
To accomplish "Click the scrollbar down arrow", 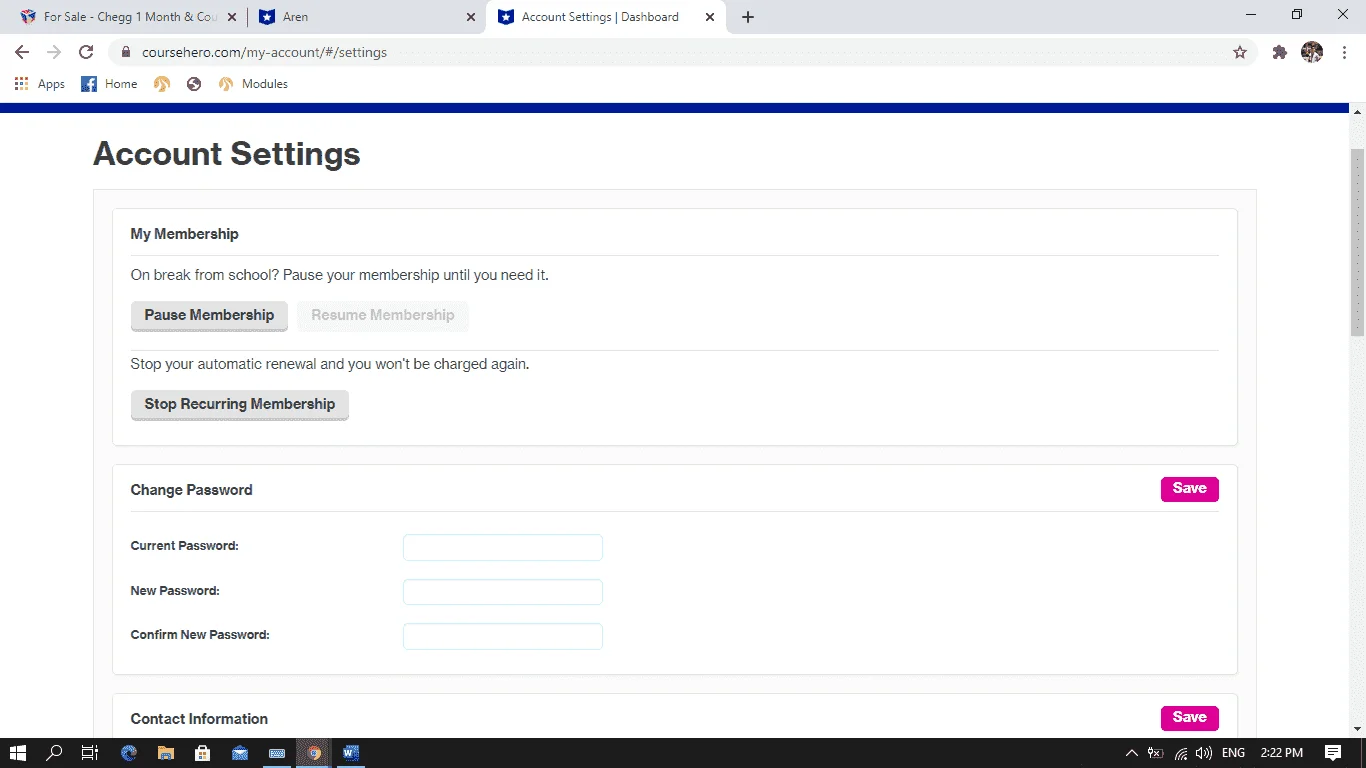I will pyautogui.click(x=1357, y=730).
